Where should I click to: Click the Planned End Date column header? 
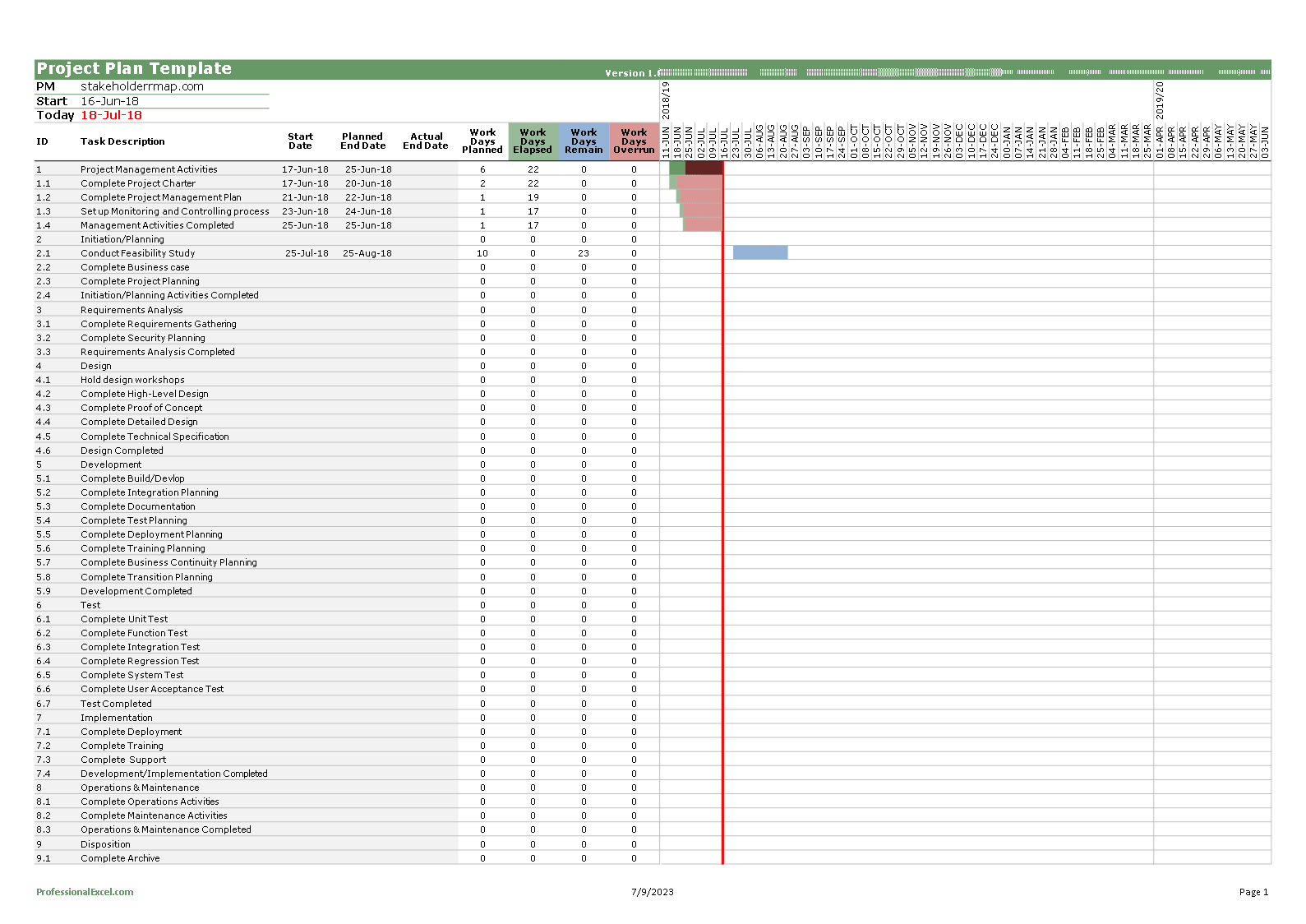click(362, 141)
